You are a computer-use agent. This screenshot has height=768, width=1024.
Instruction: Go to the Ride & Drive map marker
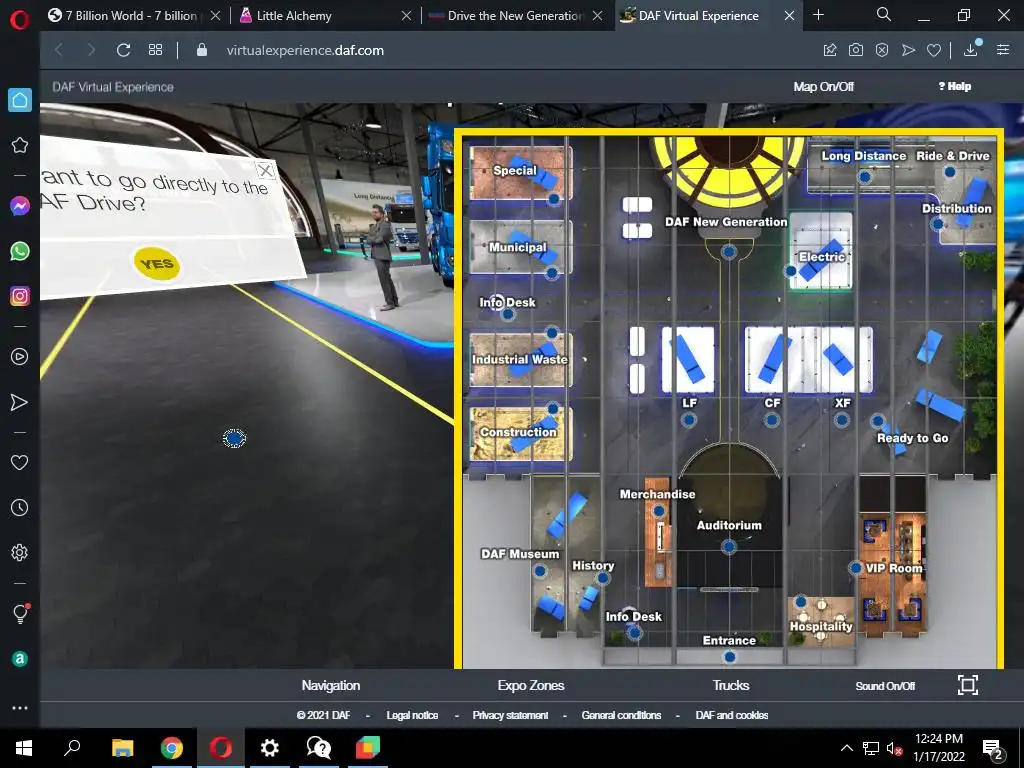point(950,172)
